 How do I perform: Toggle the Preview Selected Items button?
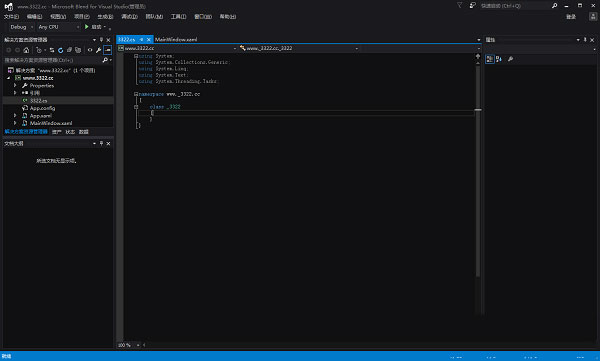pyautogui.click(x=108, y=50)
